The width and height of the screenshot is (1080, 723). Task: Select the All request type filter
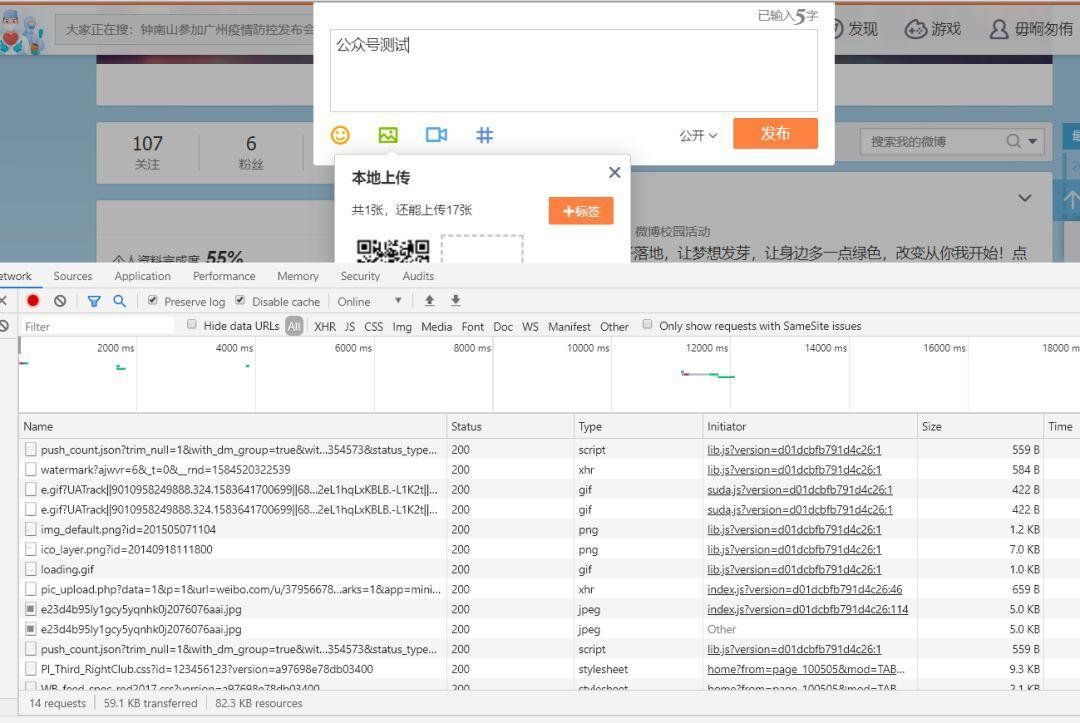(294, 326)
